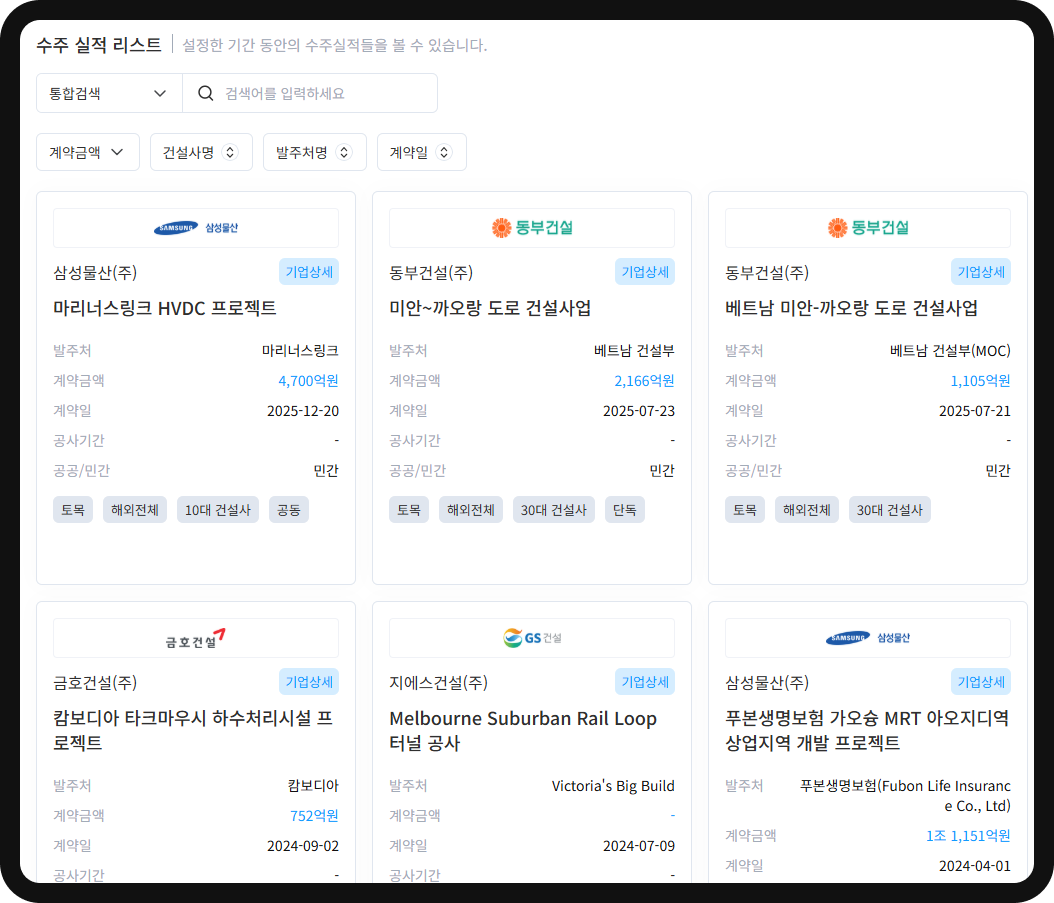
Task: Open the 캄보디아 타크마우시 하수처리시설 프로젝트 title
Action: [194, 730]
